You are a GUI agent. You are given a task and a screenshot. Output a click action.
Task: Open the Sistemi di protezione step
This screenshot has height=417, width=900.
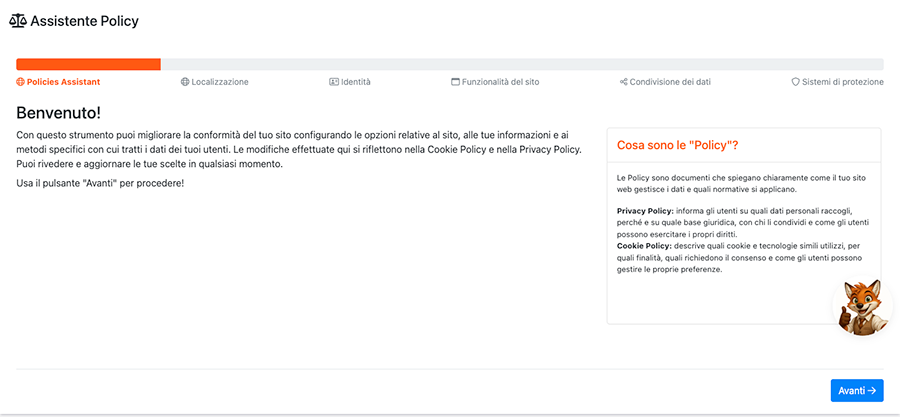click(843, 82)
